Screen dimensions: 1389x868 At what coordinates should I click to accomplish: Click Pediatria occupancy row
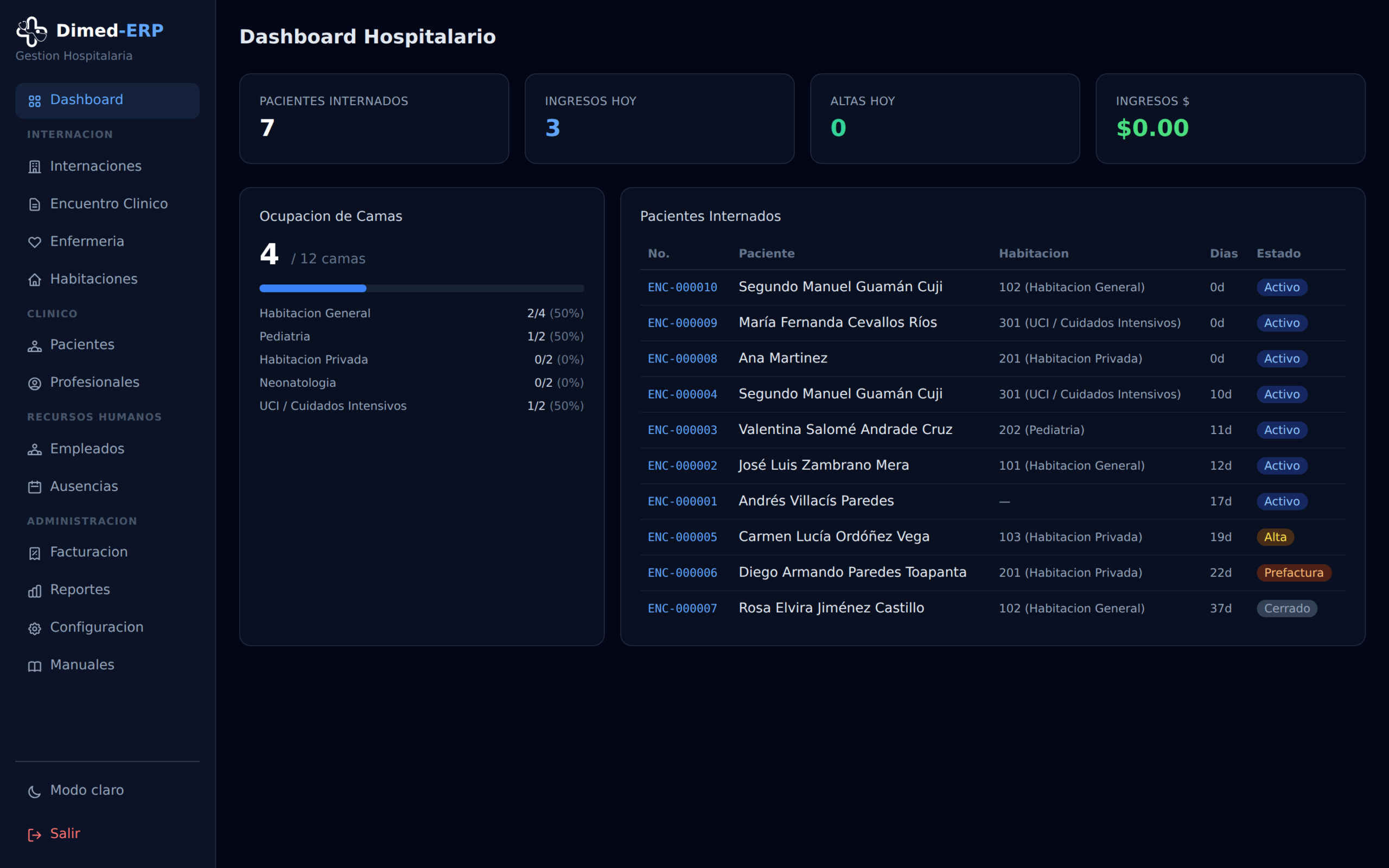(422, 336)
